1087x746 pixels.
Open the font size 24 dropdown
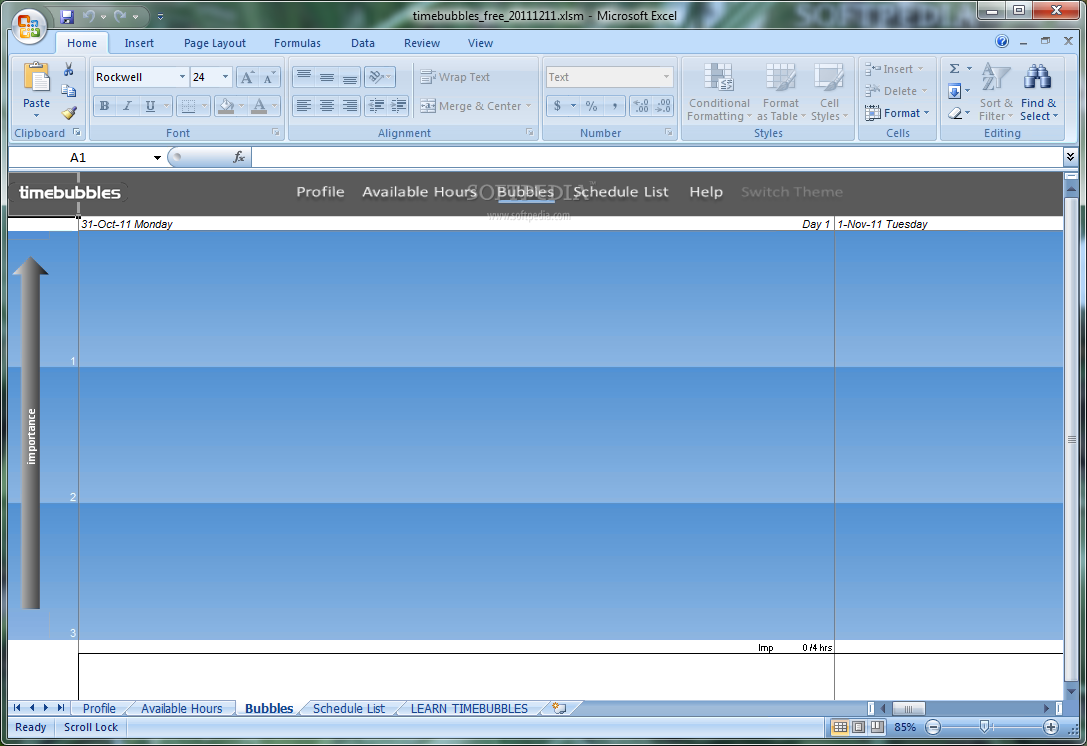tap(225, 77)
